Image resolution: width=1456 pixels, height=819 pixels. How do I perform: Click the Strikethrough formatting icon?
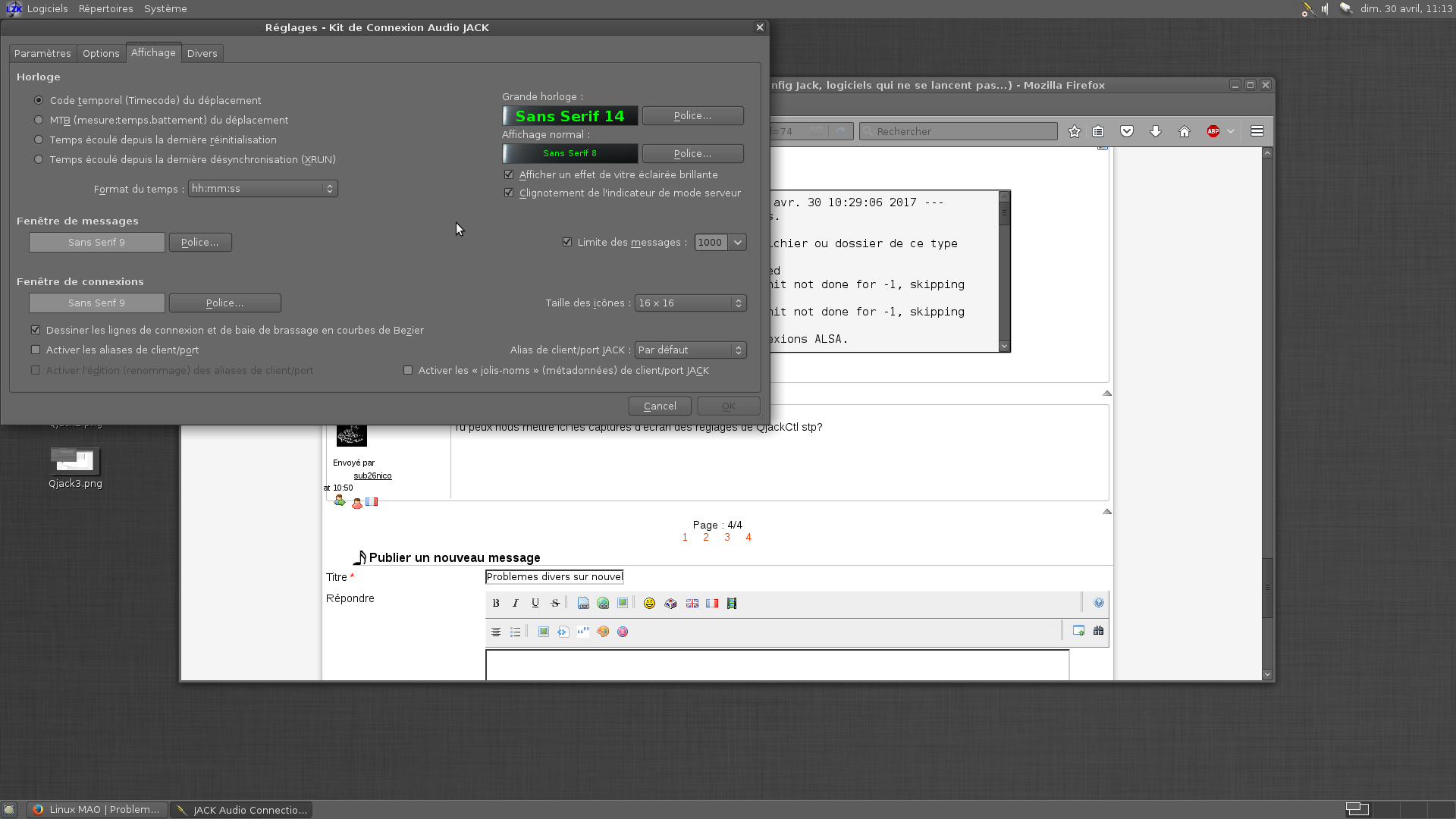click(555, 604)
